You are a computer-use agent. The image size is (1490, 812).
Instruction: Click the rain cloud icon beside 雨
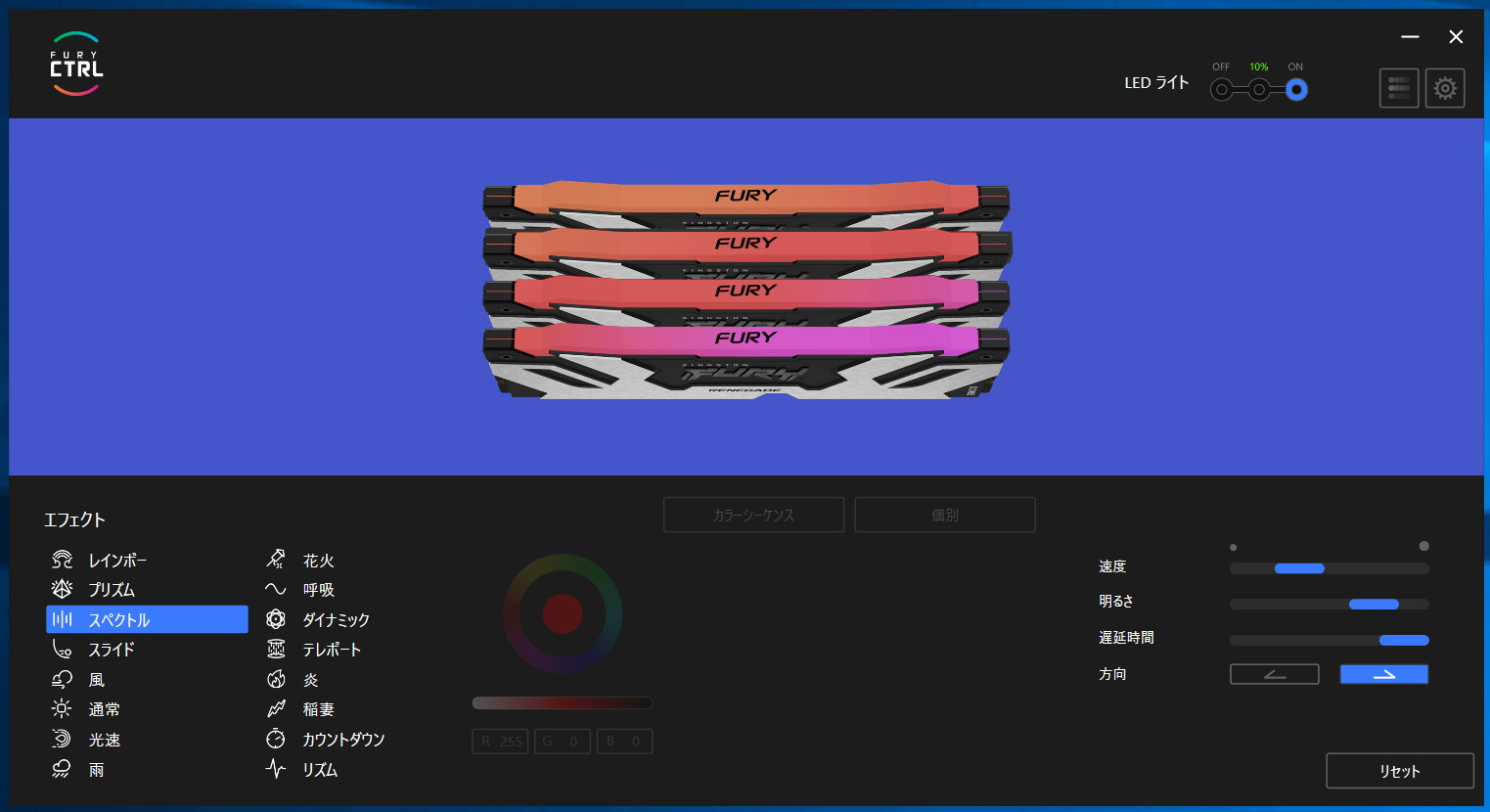point(62,769)
